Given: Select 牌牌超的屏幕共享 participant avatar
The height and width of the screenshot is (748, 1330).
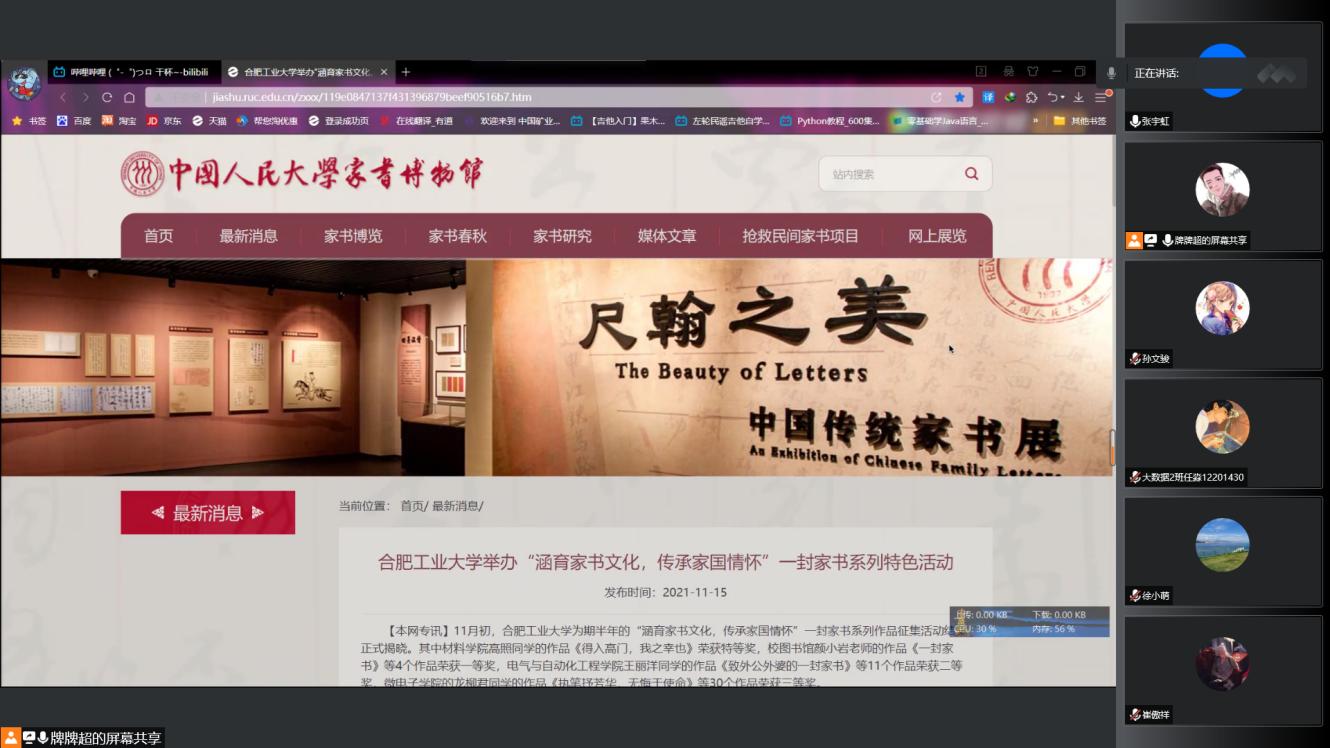Looking at the screenshot, I should (1222, 190).
